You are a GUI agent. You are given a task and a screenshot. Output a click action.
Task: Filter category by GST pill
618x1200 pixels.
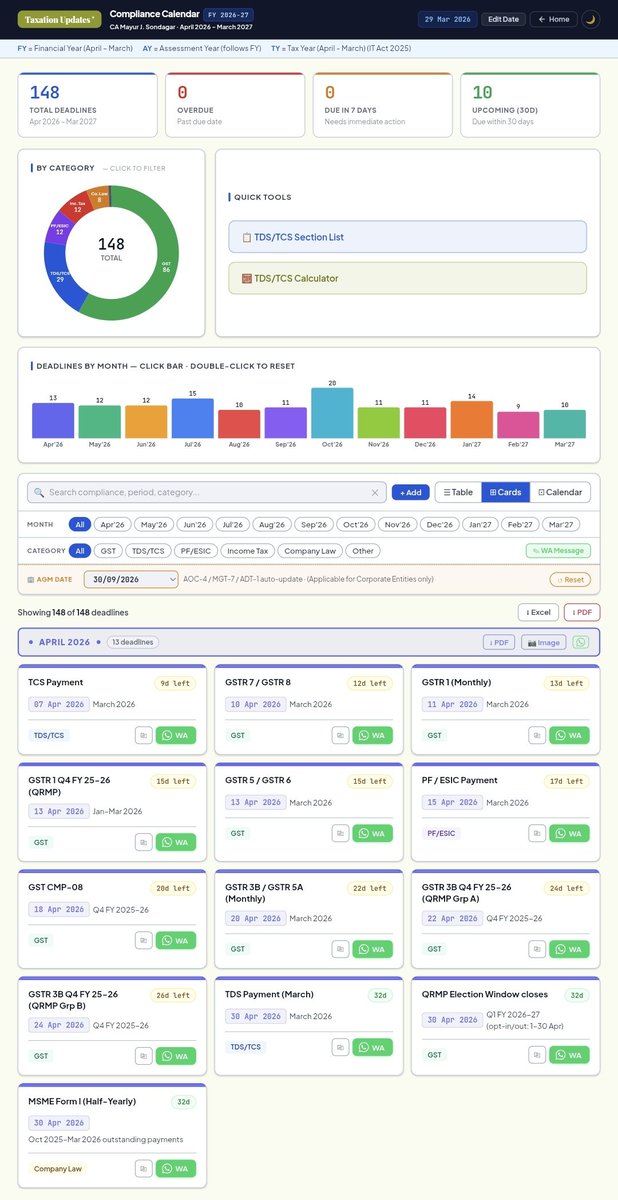tap(109, 551)
